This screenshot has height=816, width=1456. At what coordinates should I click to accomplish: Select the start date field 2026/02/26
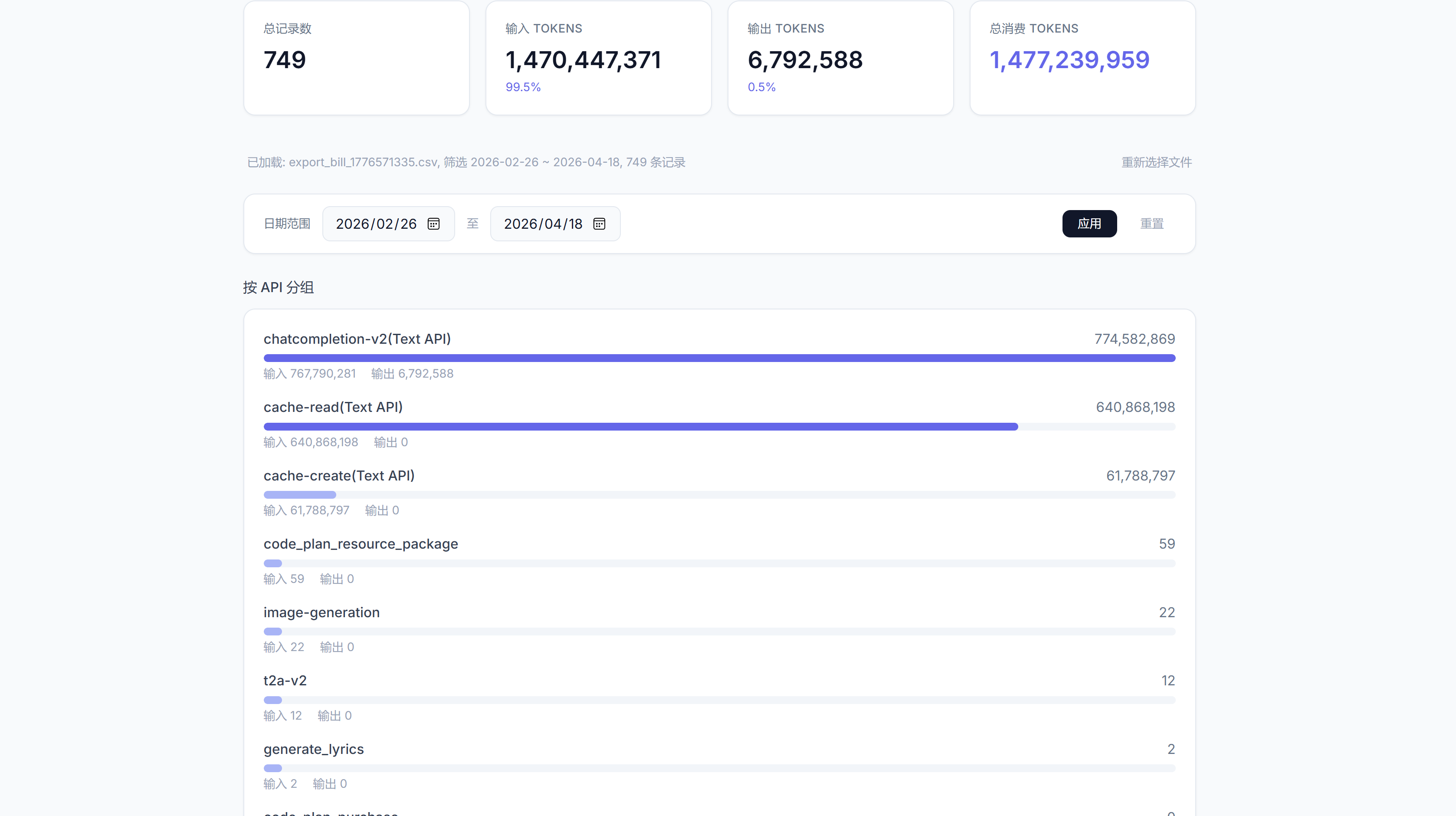coord(388,224)
